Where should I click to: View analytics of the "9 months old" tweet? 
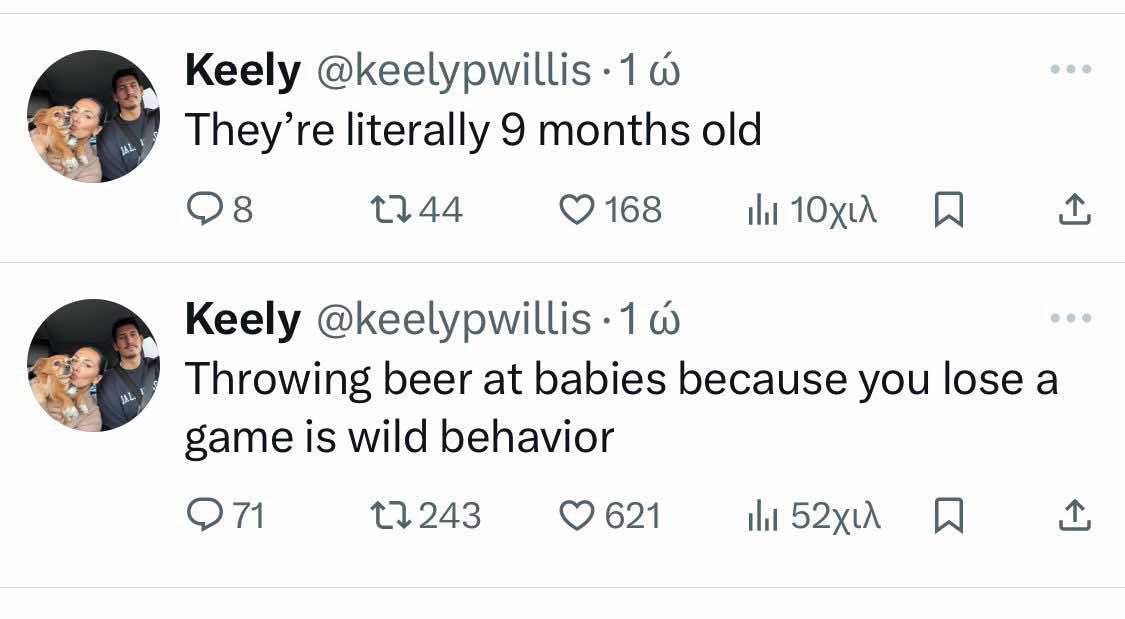pyautogui.click(x=762, y=210)
